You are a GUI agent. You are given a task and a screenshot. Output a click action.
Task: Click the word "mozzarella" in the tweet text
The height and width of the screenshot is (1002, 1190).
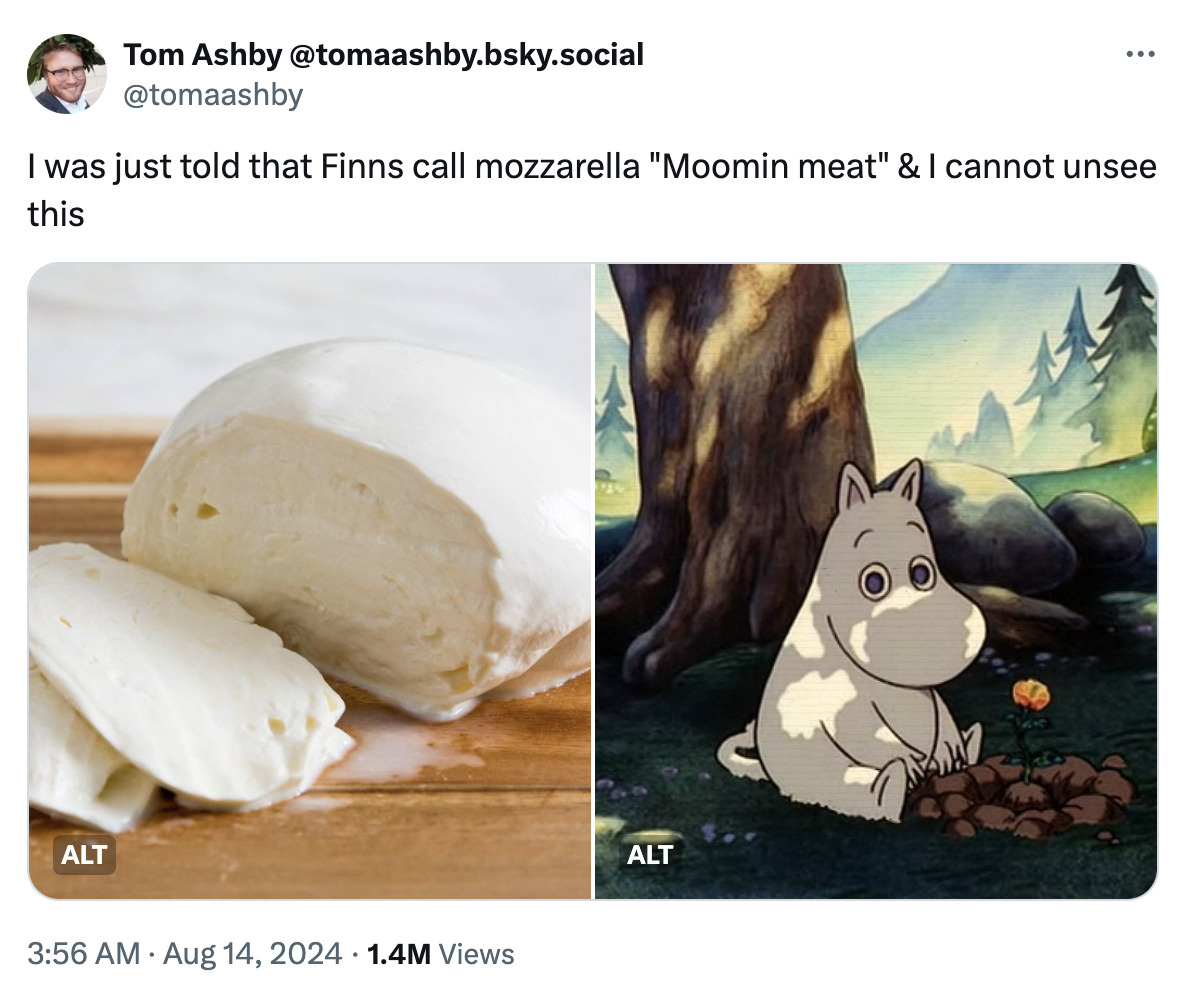[552, 167]
